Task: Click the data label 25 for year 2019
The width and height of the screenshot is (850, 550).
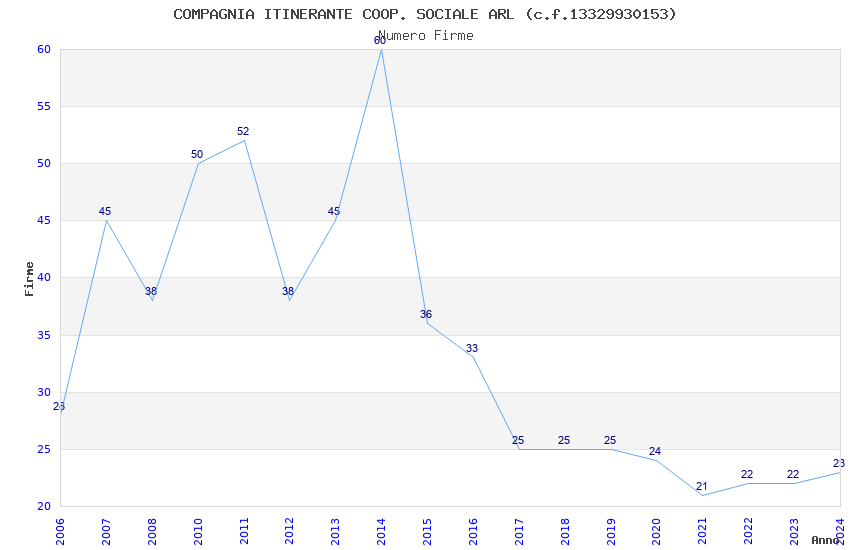Action: coord(610,440)
